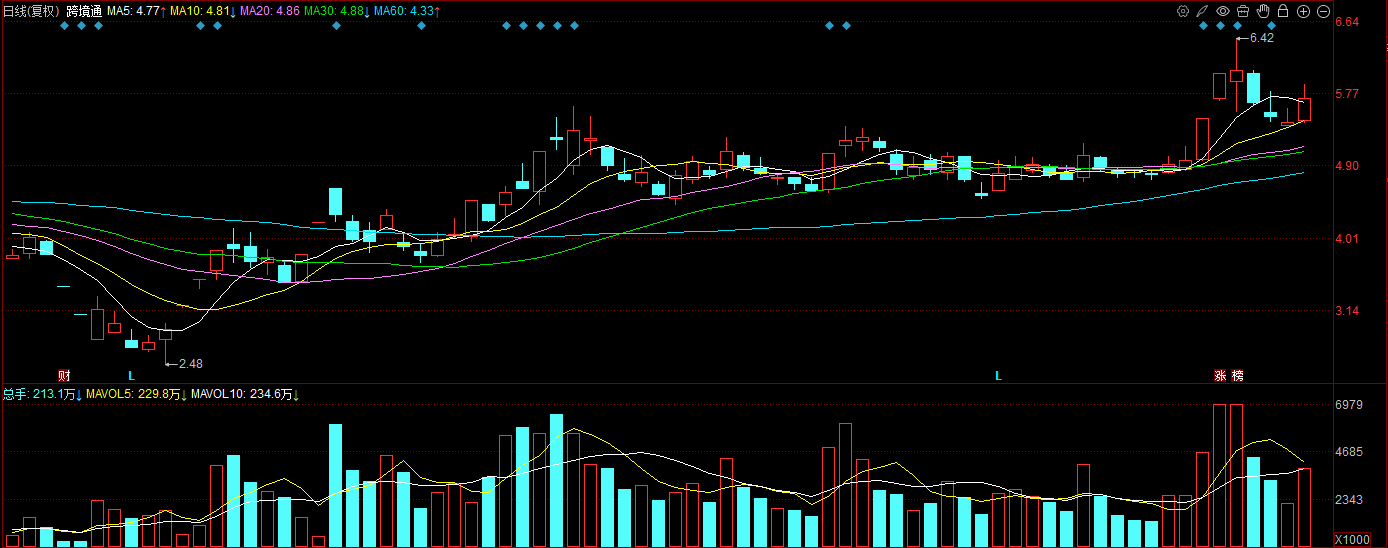This screenshot has width=1388, height=548.
Task: Select the drawing pen tool
Action: (x=1202, y=11)
